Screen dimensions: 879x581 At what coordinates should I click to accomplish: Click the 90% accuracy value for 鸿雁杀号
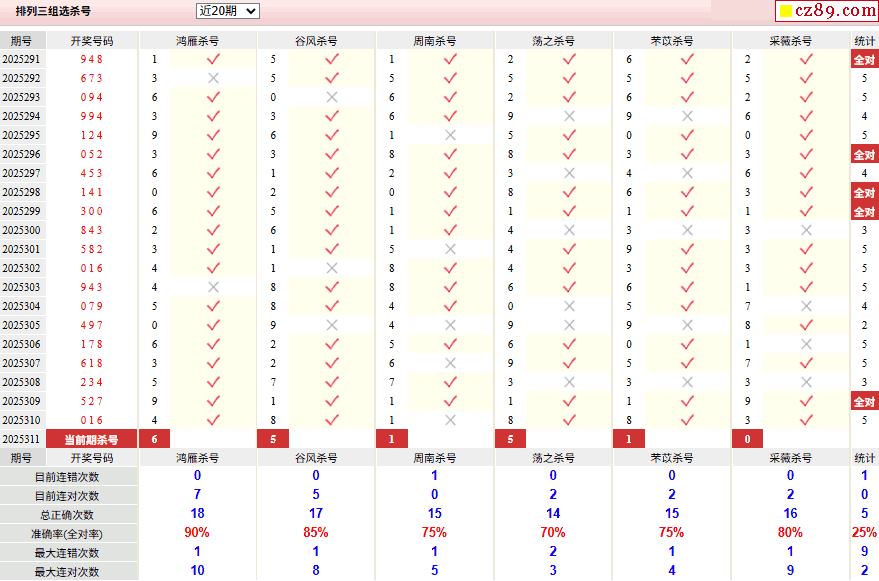[x=197, y=533]
